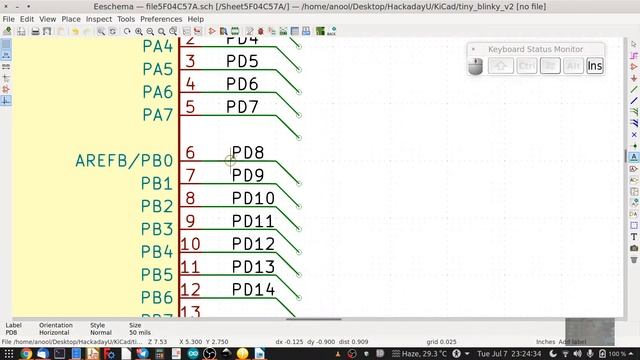Toggle Ins key in Keyboard Status Monitor

[x=595, y=66]
